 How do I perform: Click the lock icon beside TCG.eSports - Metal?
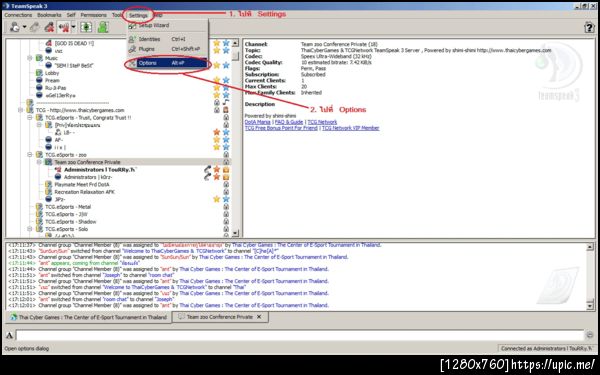[226, 207]
